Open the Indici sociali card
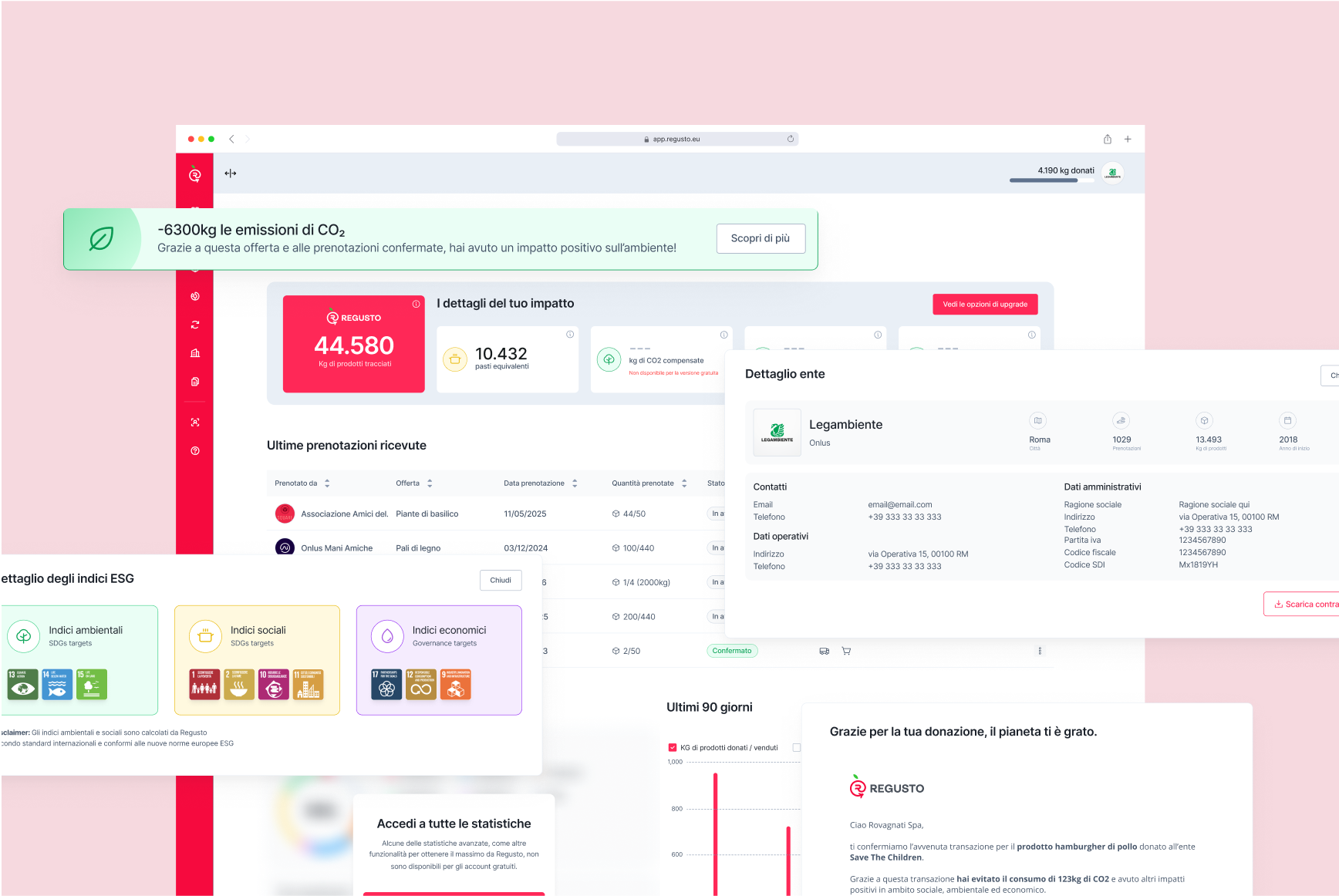The image size is (1339, 896). point(257,660)
